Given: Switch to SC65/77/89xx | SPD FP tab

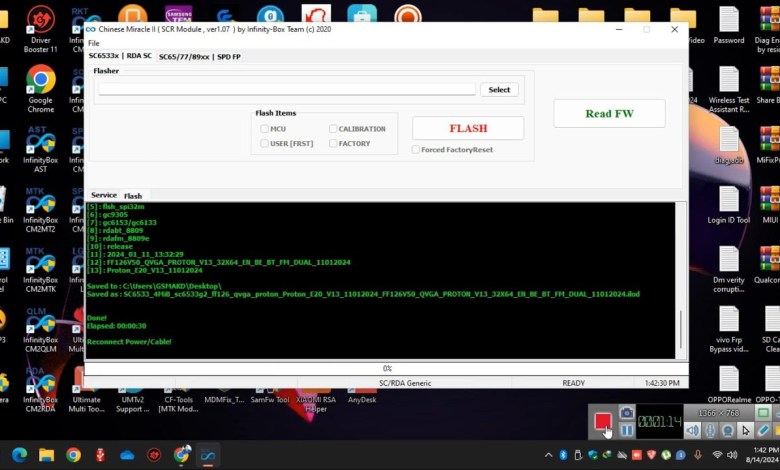Looking at the screenshot, I should click(199, 57).
